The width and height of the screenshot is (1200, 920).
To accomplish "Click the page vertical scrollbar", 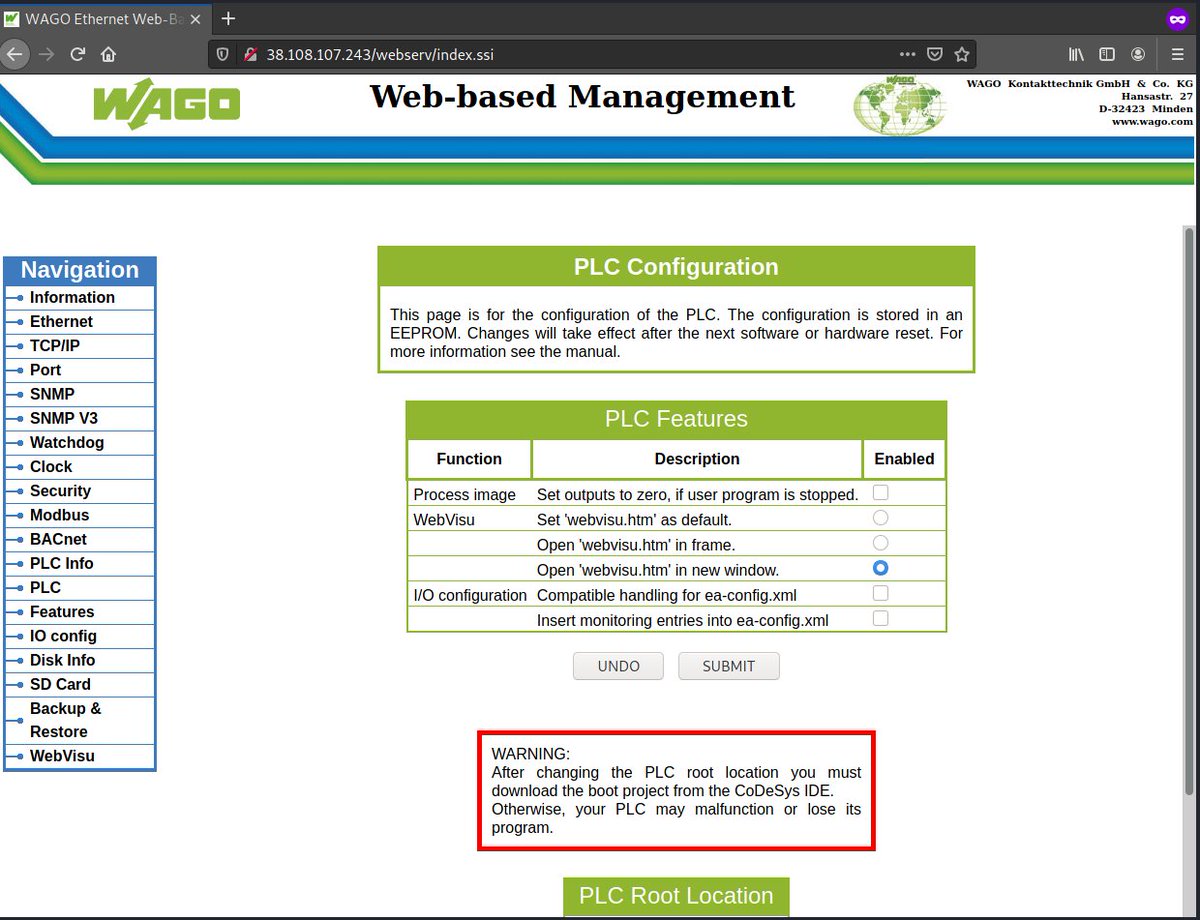I will [x=1190, y=510].
